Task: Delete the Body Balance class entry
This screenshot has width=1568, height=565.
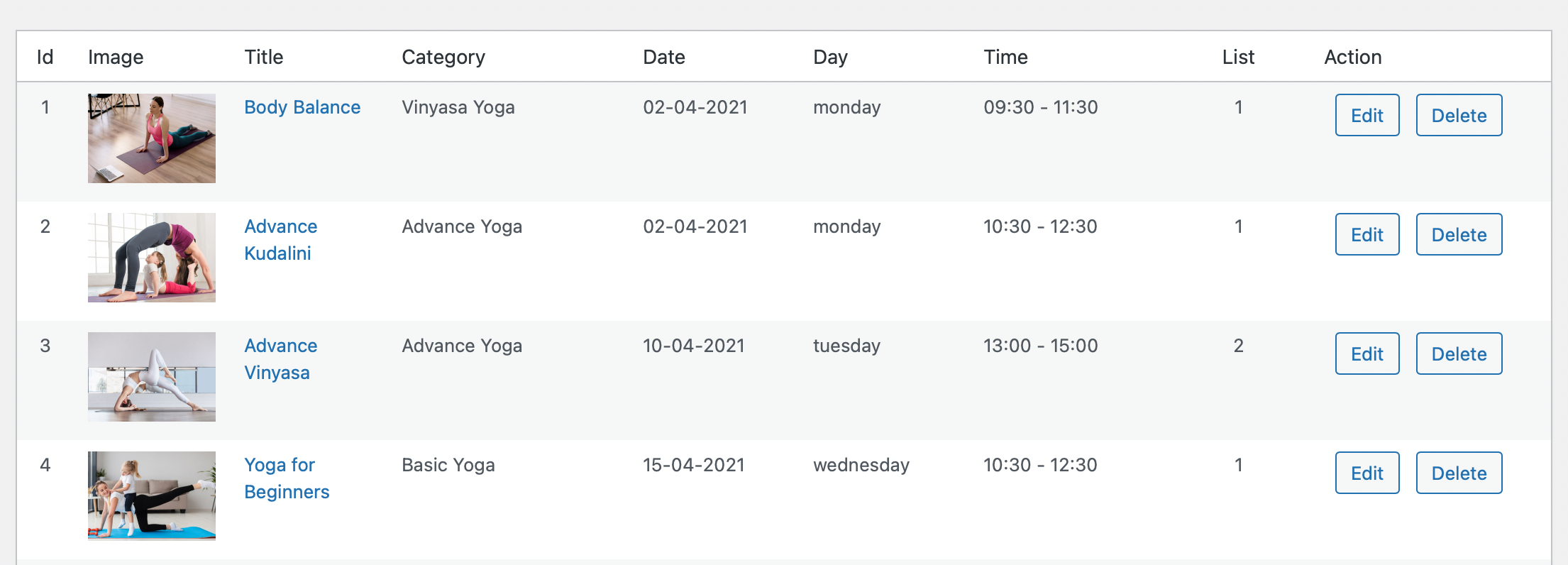Action: (x=1459, y=115)
